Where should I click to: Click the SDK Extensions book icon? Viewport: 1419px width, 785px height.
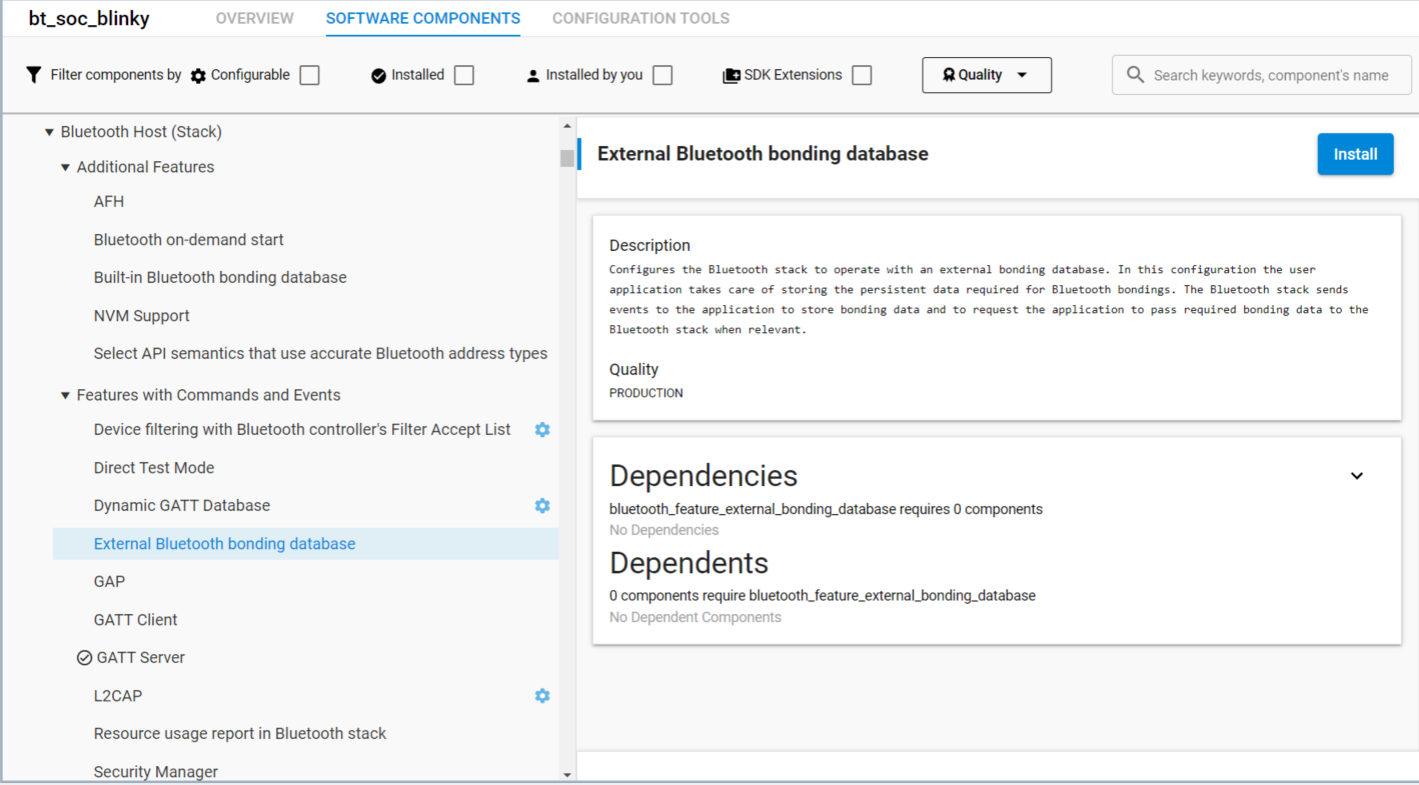(x=730, y=74)
